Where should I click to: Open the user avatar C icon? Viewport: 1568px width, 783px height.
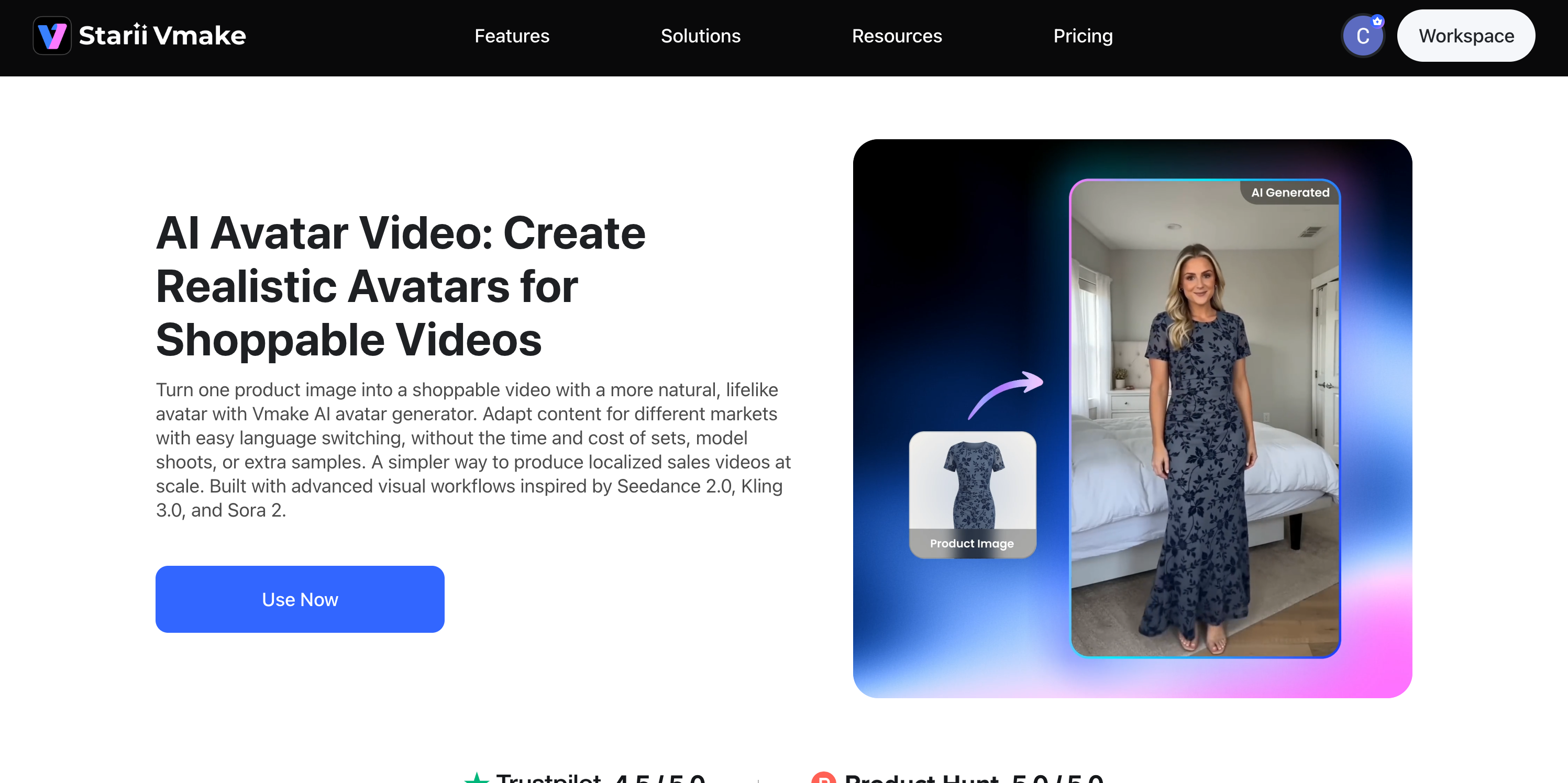(x=1362, y=36)
